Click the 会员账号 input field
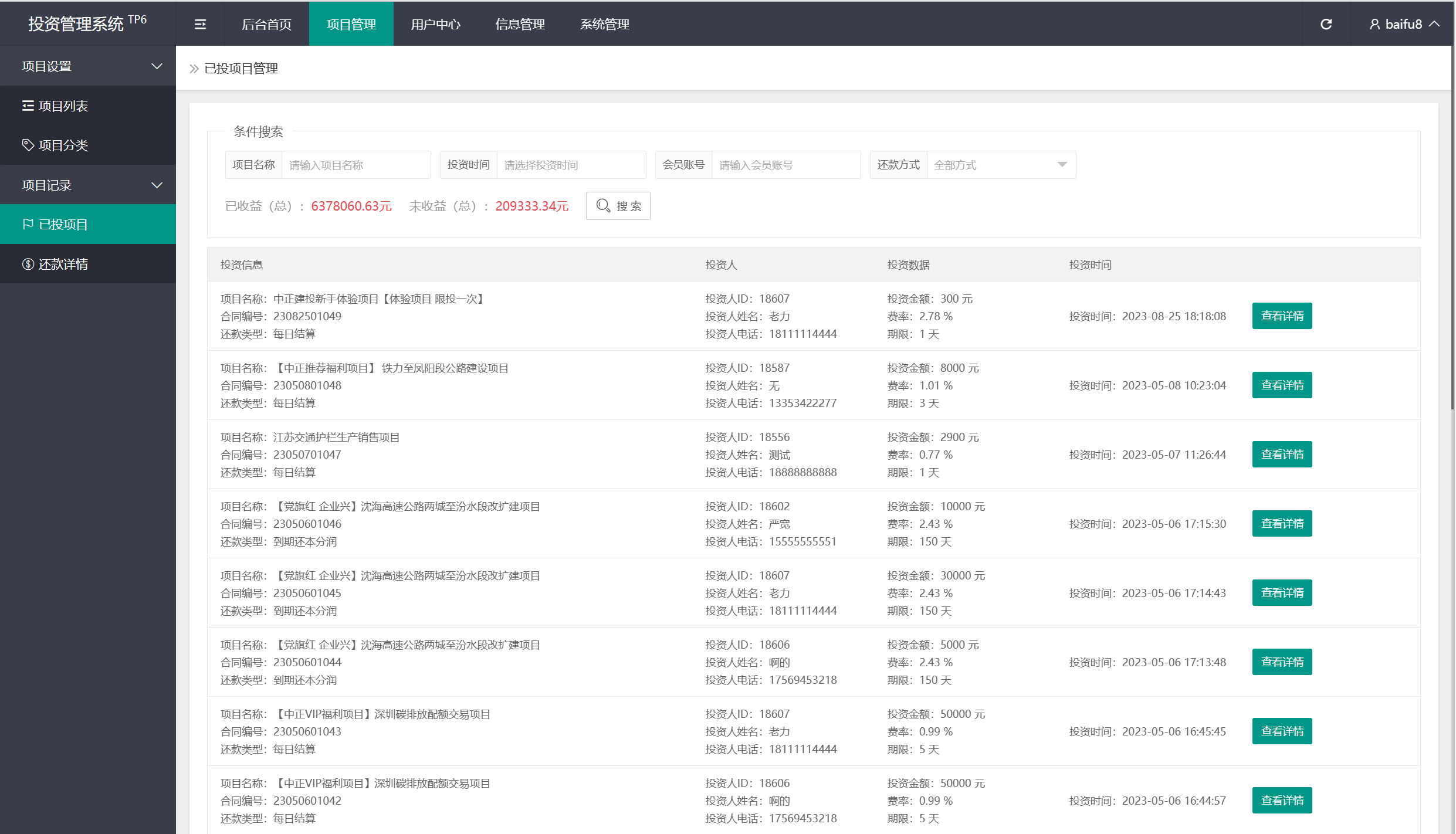Image resolution: width=1456 pixels, height=834 pixels. [x=785, y=165]
